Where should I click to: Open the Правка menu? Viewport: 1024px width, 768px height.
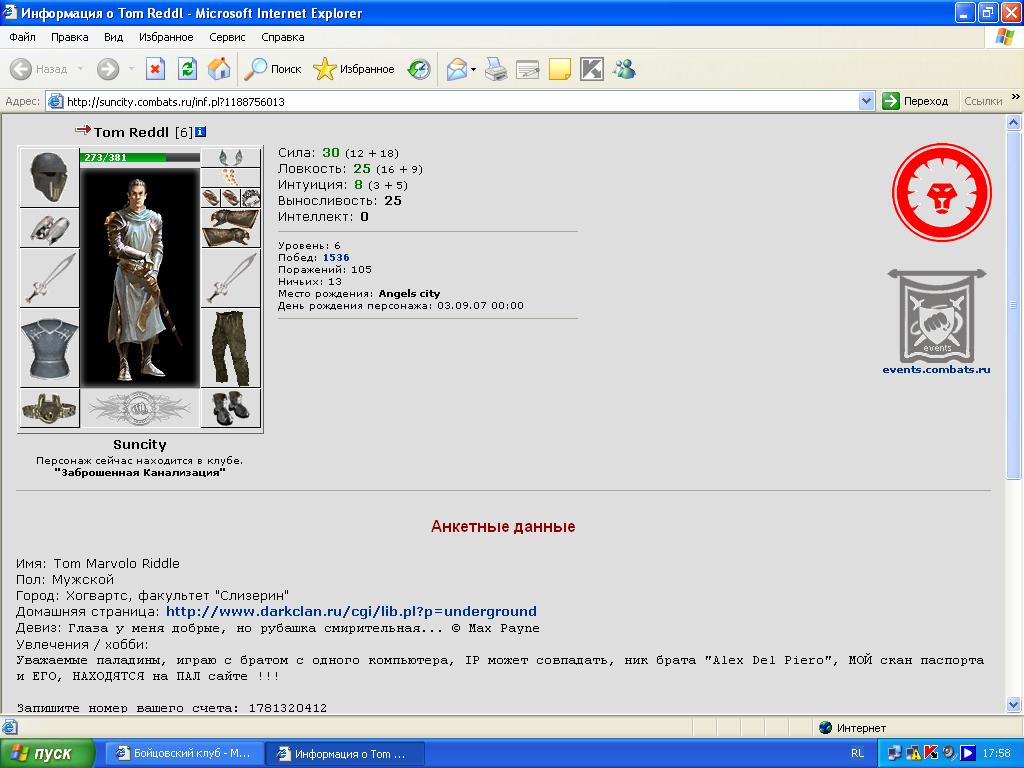[69, 37]
